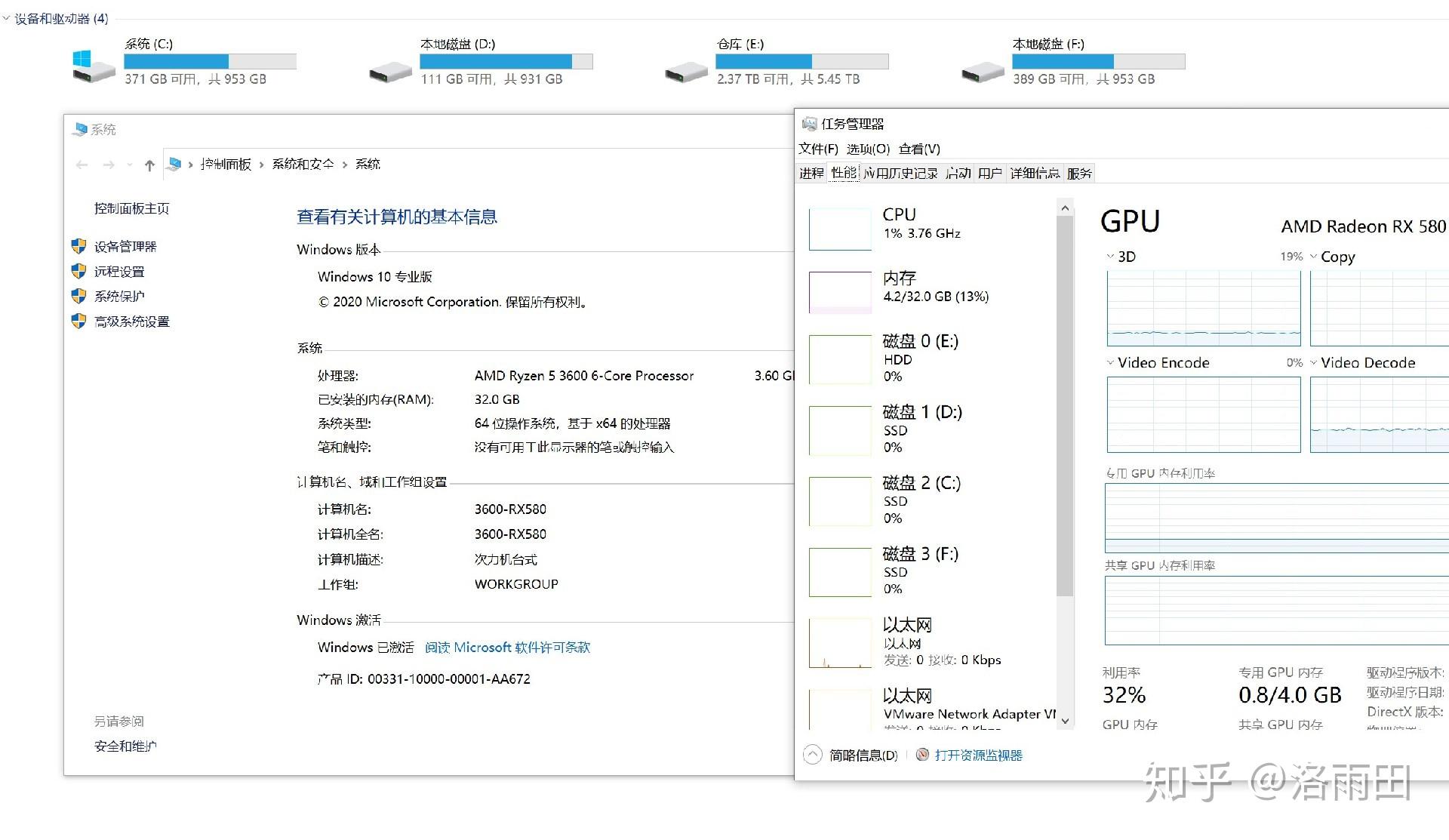Open 安全和维护 link

pyautogui.click(x=125, y=746)
